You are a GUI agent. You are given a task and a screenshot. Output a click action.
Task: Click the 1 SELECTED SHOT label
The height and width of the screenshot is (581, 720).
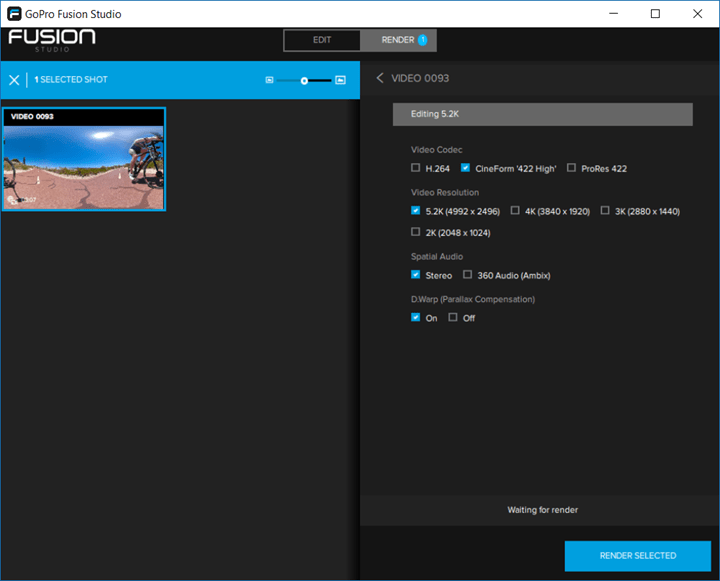71,79
